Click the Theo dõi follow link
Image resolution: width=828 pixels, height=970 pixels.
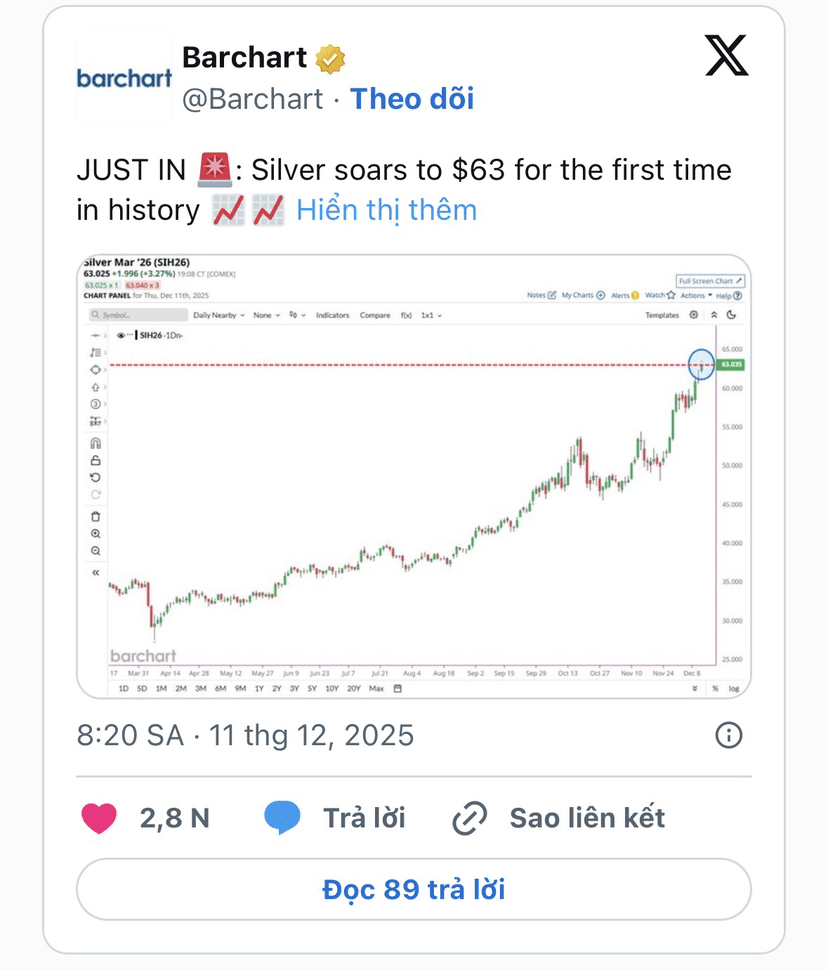point(412,99)
